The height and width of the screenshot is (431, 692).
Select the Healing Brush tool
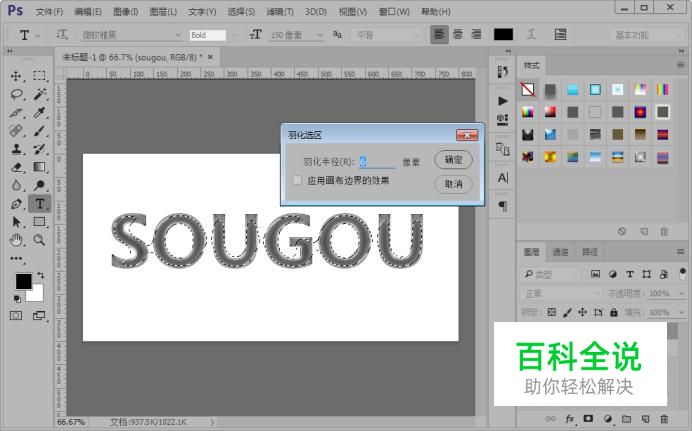pos(16,131)
